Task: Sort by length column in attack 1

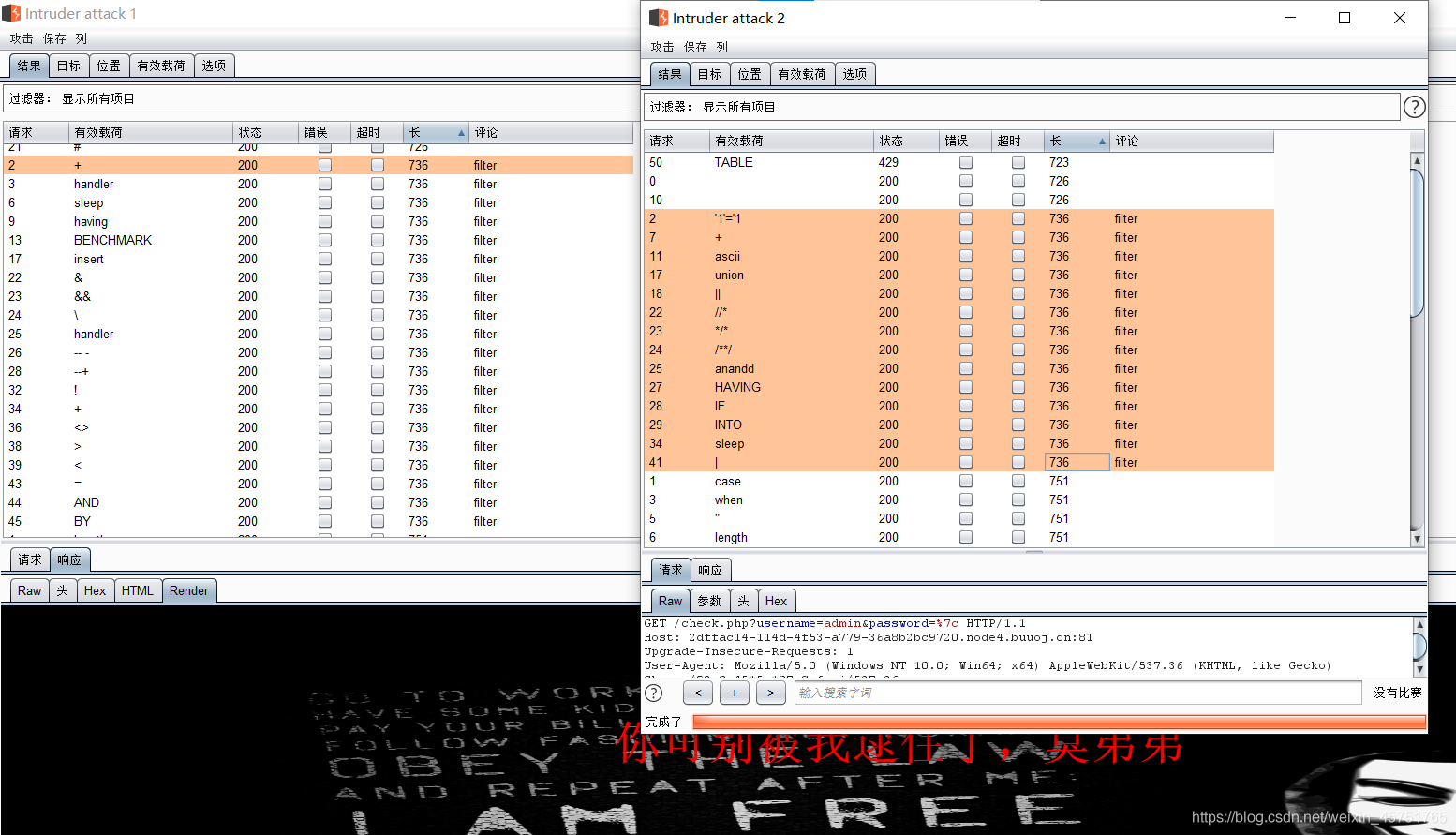Action: pos(435,132)
